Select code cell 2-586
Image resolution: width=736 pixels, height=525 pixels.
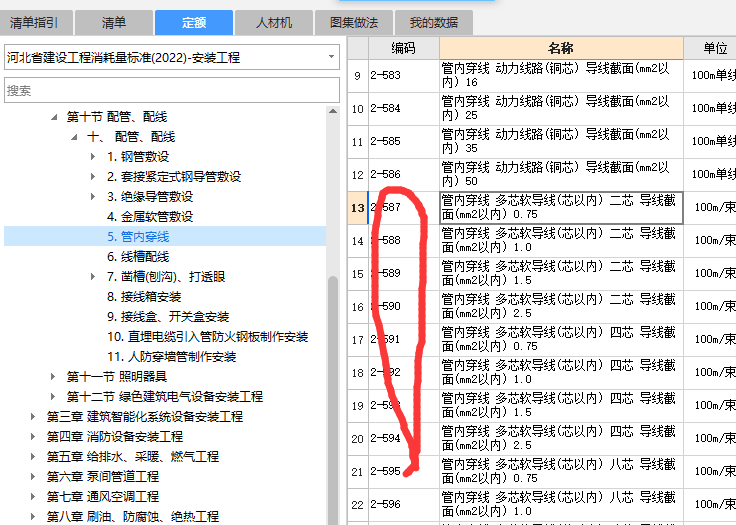(x=404, y=175)
